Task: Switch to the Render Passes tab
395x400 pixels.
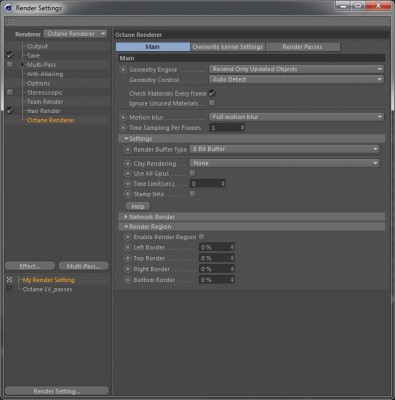Action: tap(303, 47)
